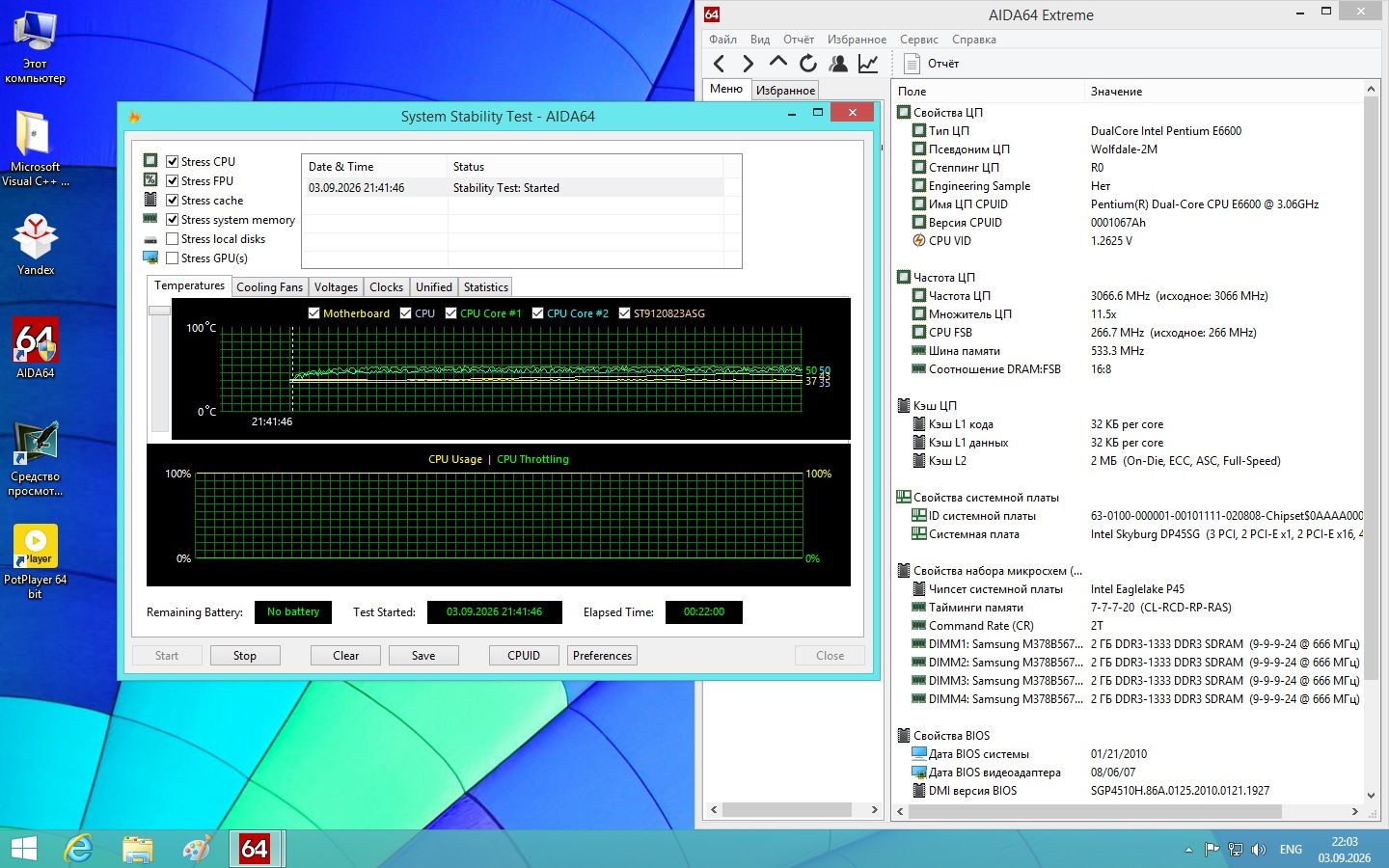This screenshot has width=1389, height=868.
Task: Show hidden tray icons arrow
Action: (1188, 850)
